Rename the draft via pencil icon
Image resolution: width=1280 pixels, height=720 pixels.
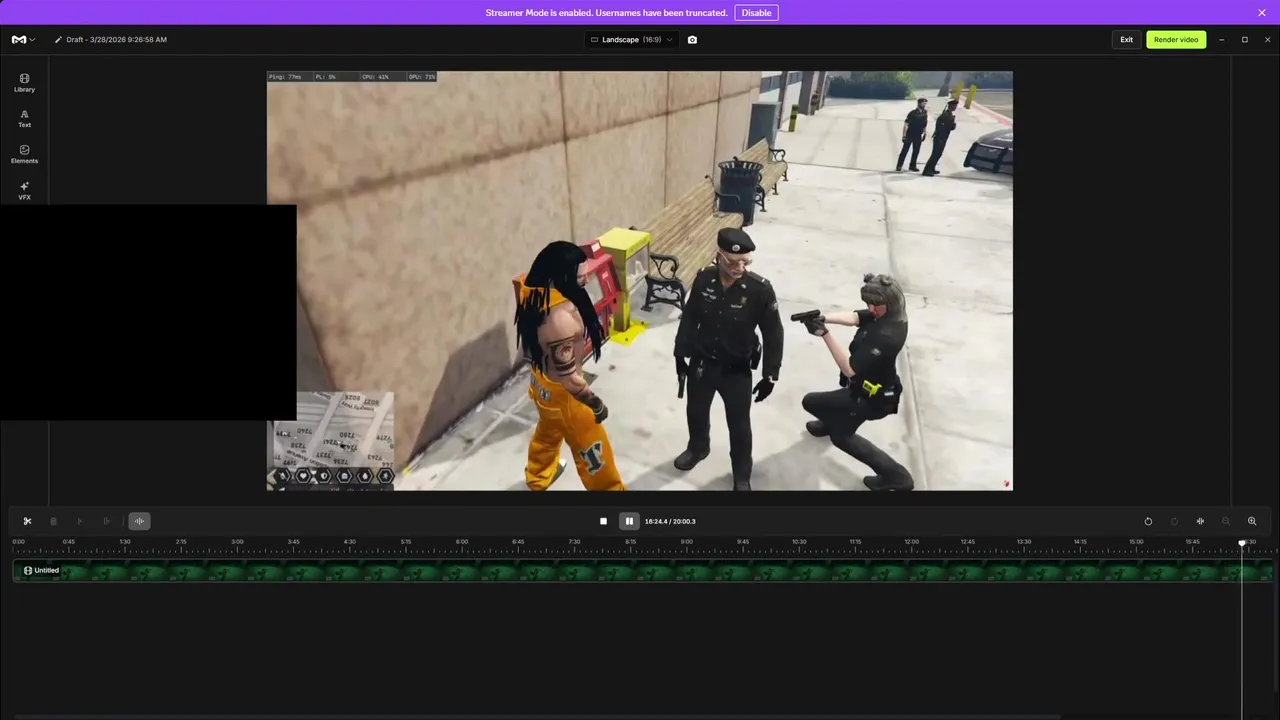(58, 40)
